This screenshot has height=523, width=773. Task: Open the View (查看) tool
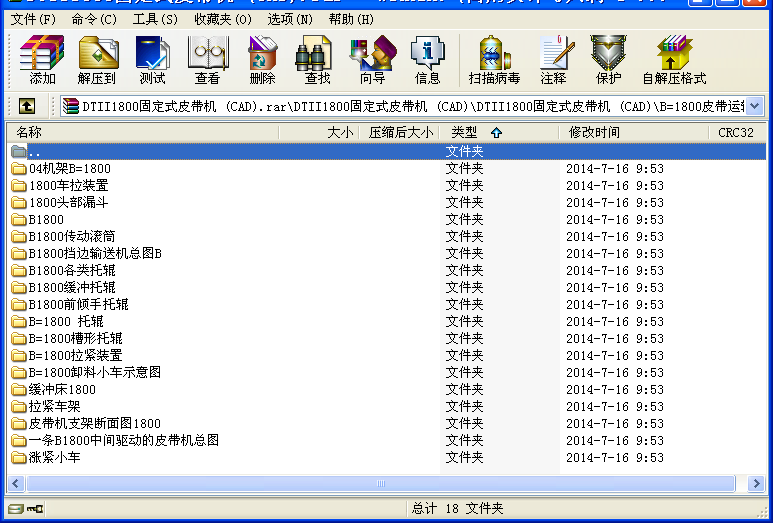(208, 60)
